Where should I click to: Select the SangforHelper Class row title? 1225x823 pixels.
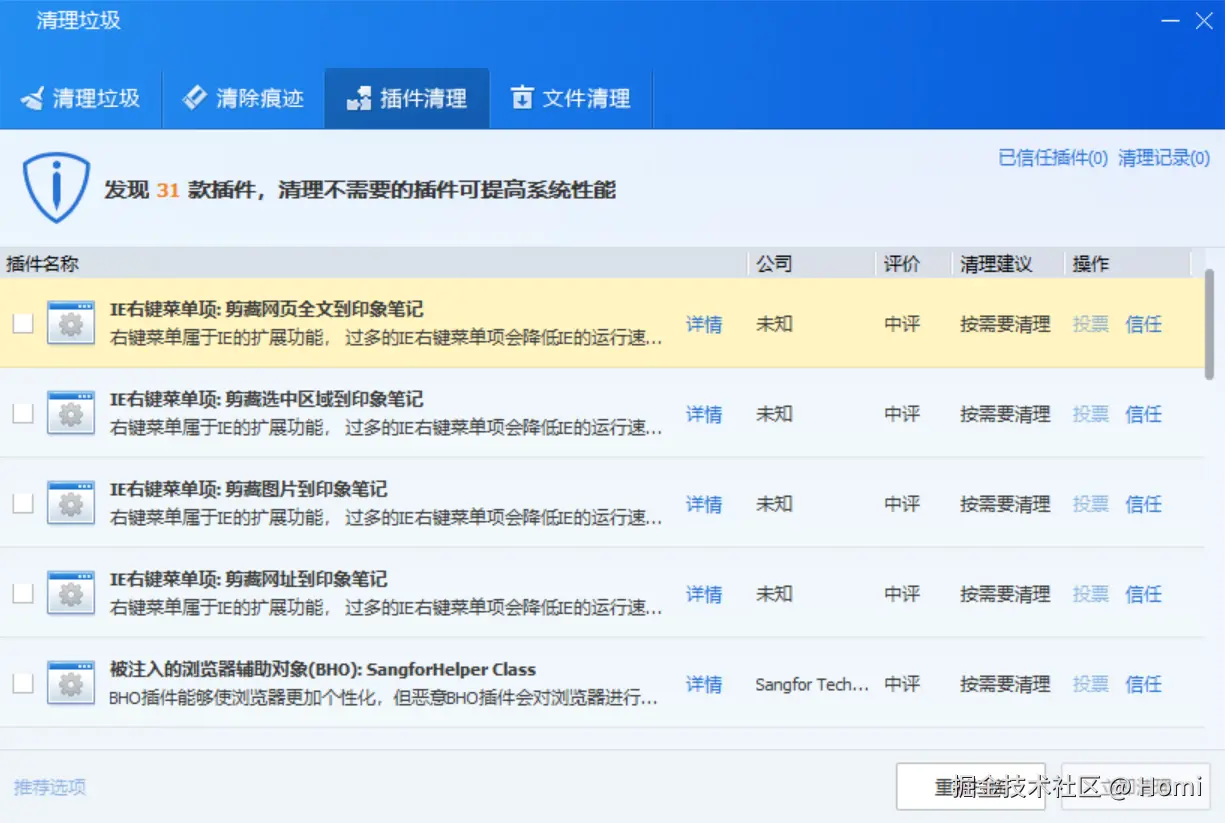(x=322, y=669)
